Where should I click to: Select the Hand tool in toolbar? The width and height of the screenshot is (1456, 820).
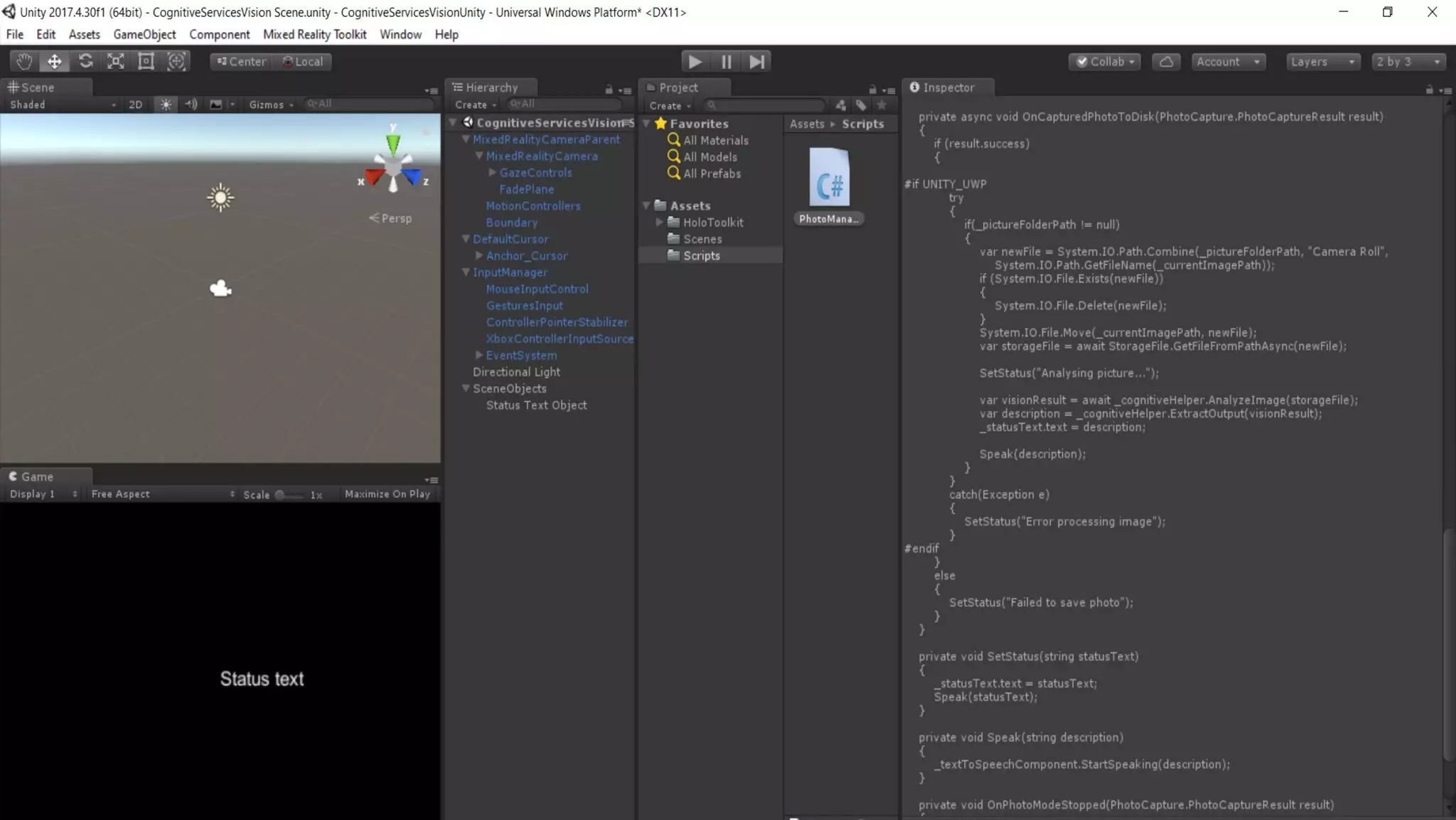pyautogui.click(x=24, y=61)
